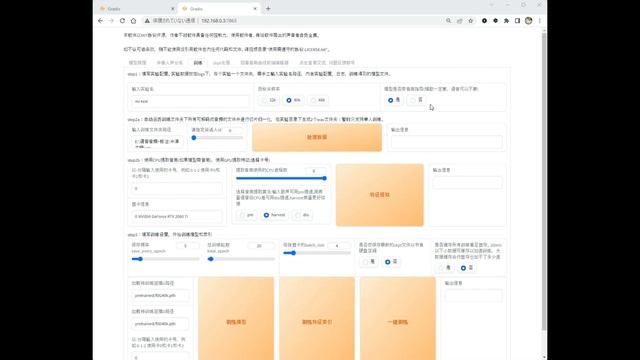640x360 pixels.
Task: Open the feedback group number tab
Action: [327, 63]
